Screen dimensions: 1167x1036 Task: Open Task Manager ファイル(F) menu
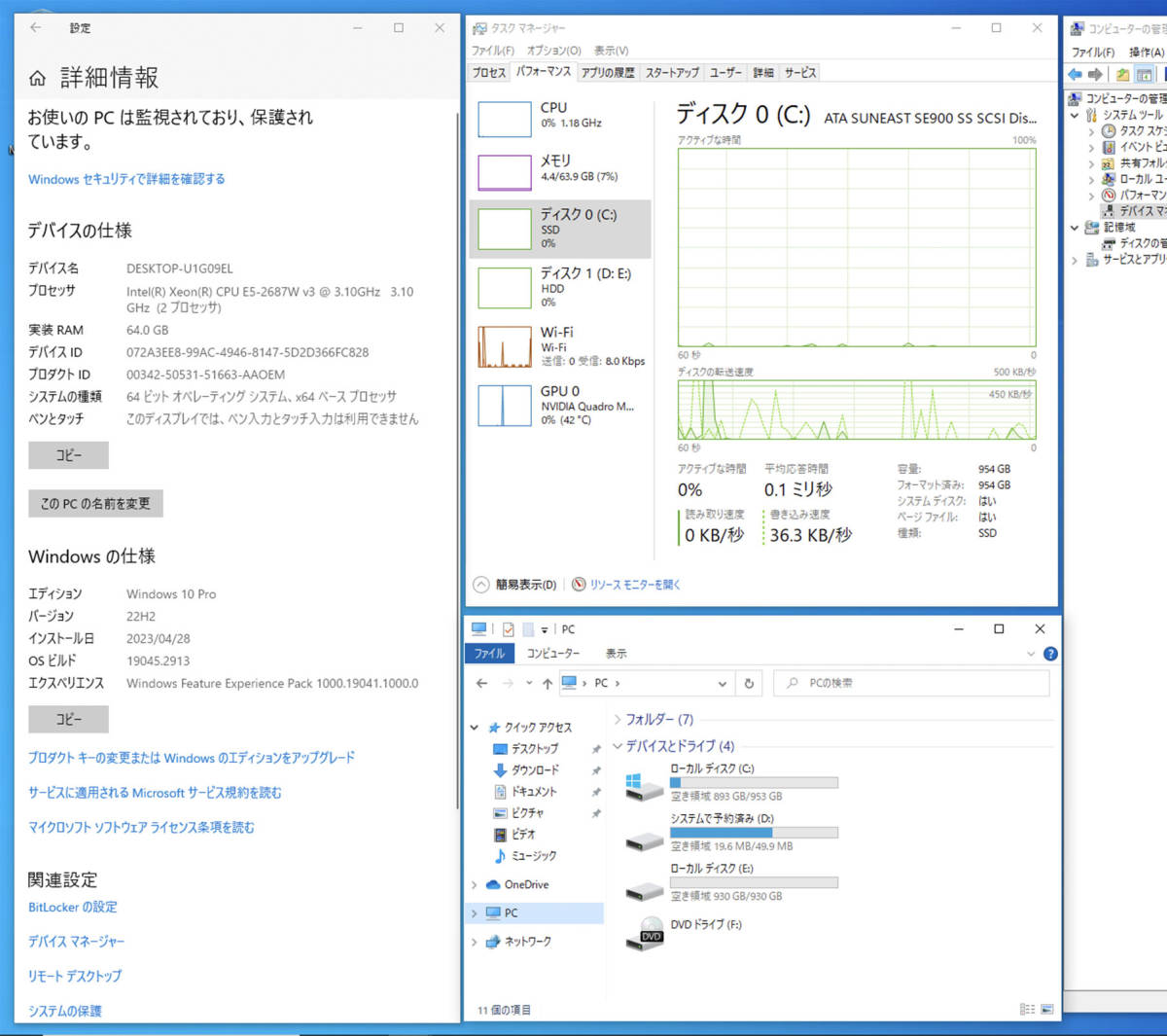[493, 51]
